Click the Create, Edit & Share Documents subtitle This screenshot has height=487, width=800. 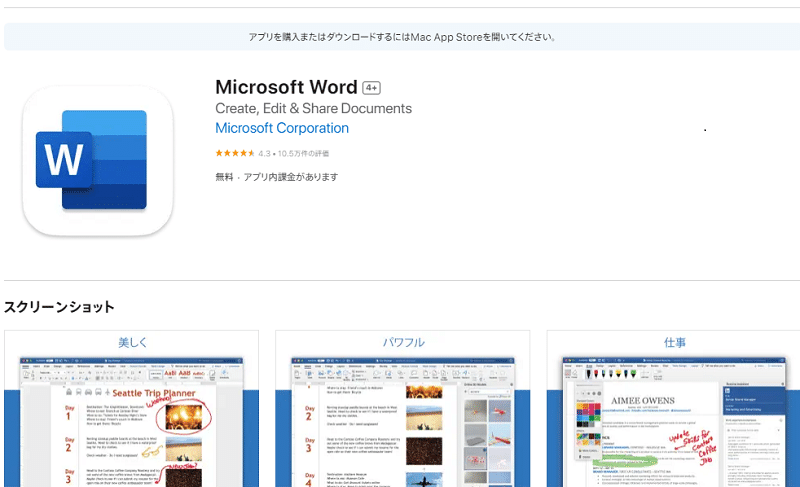pyautogui.click(x=313, y=109)
